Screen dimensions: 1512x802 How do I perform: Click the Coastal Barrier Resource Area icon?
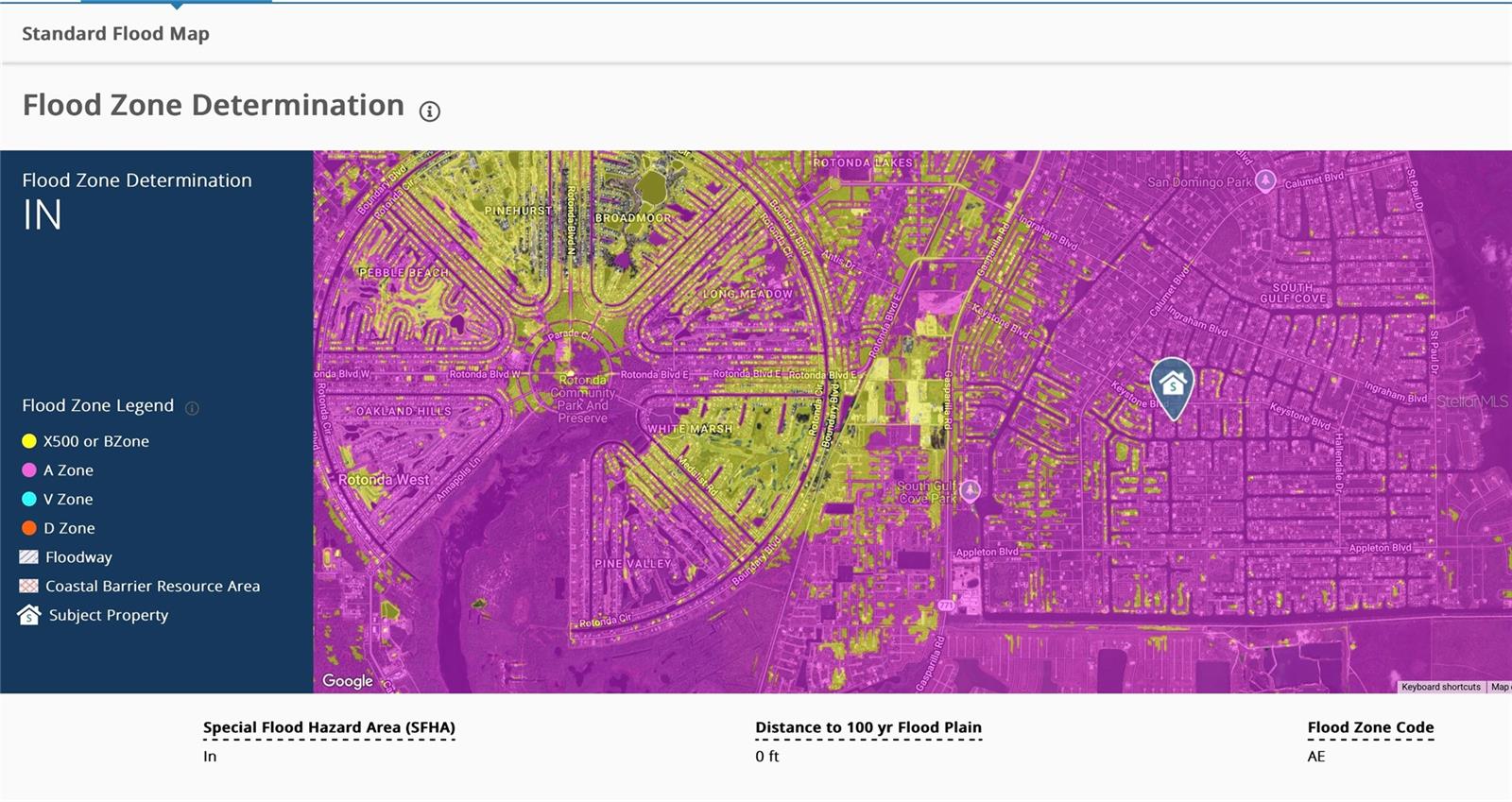29,587
